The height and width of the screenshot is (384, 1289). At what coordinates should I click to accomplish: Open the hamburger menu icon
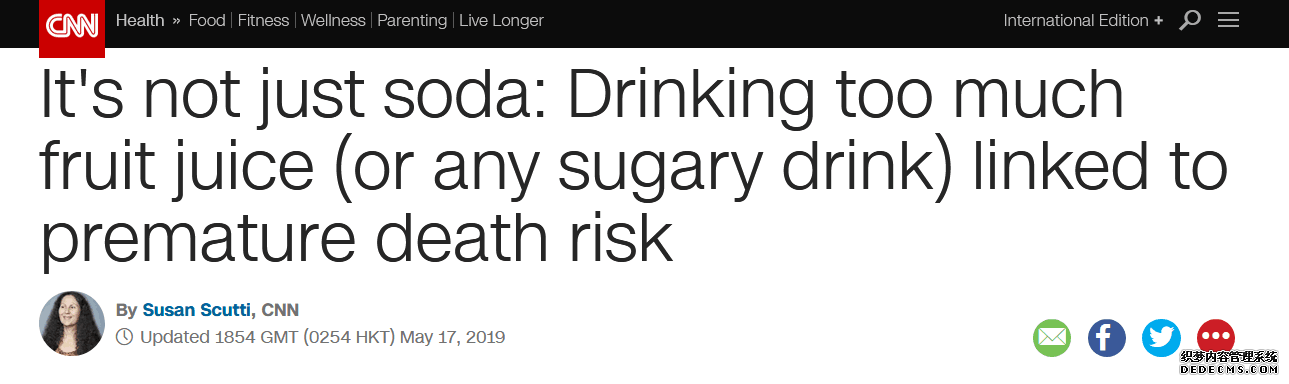[x=1228, y=20]
